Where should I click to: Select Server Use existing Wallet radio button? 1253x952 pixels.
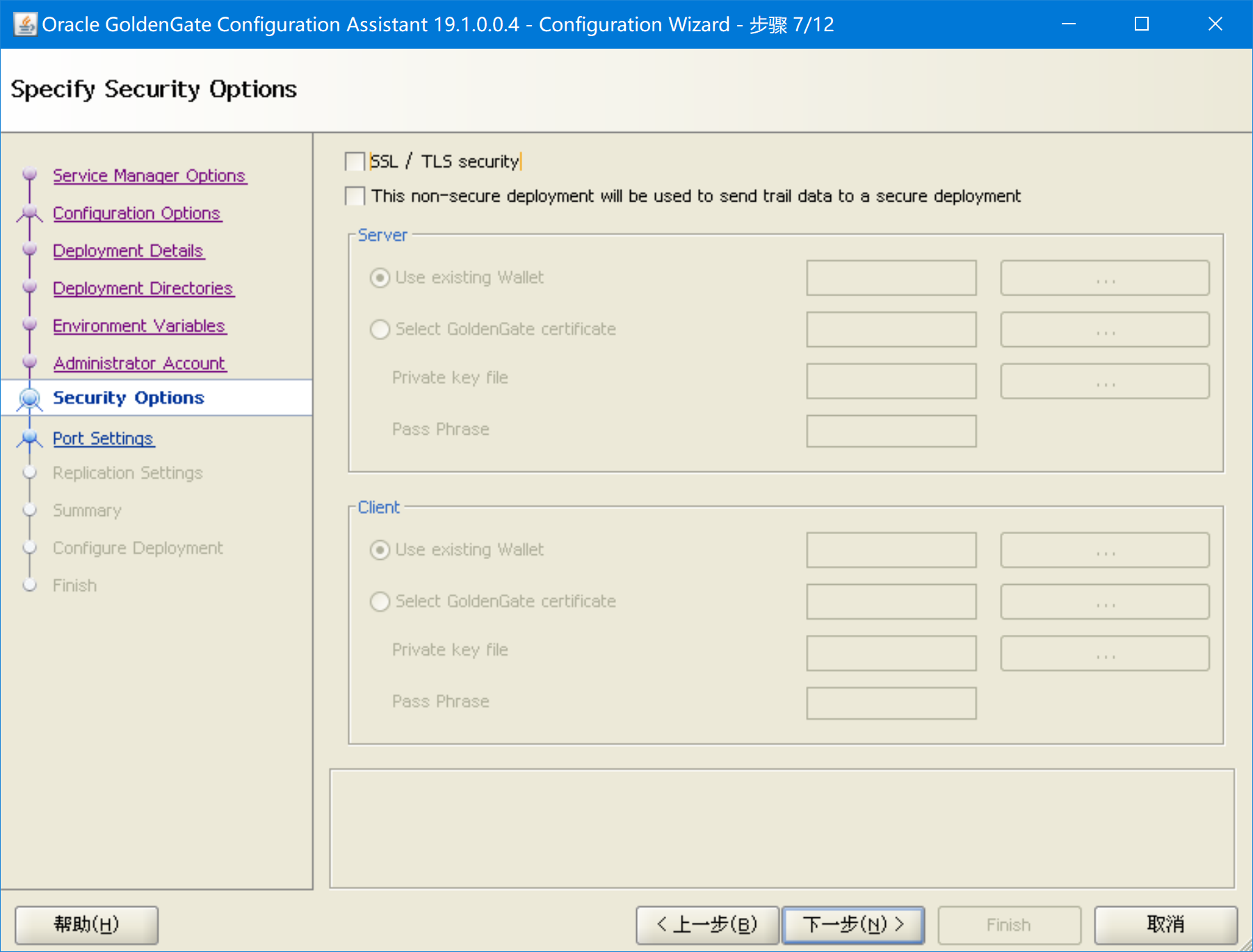click(380, 277)
